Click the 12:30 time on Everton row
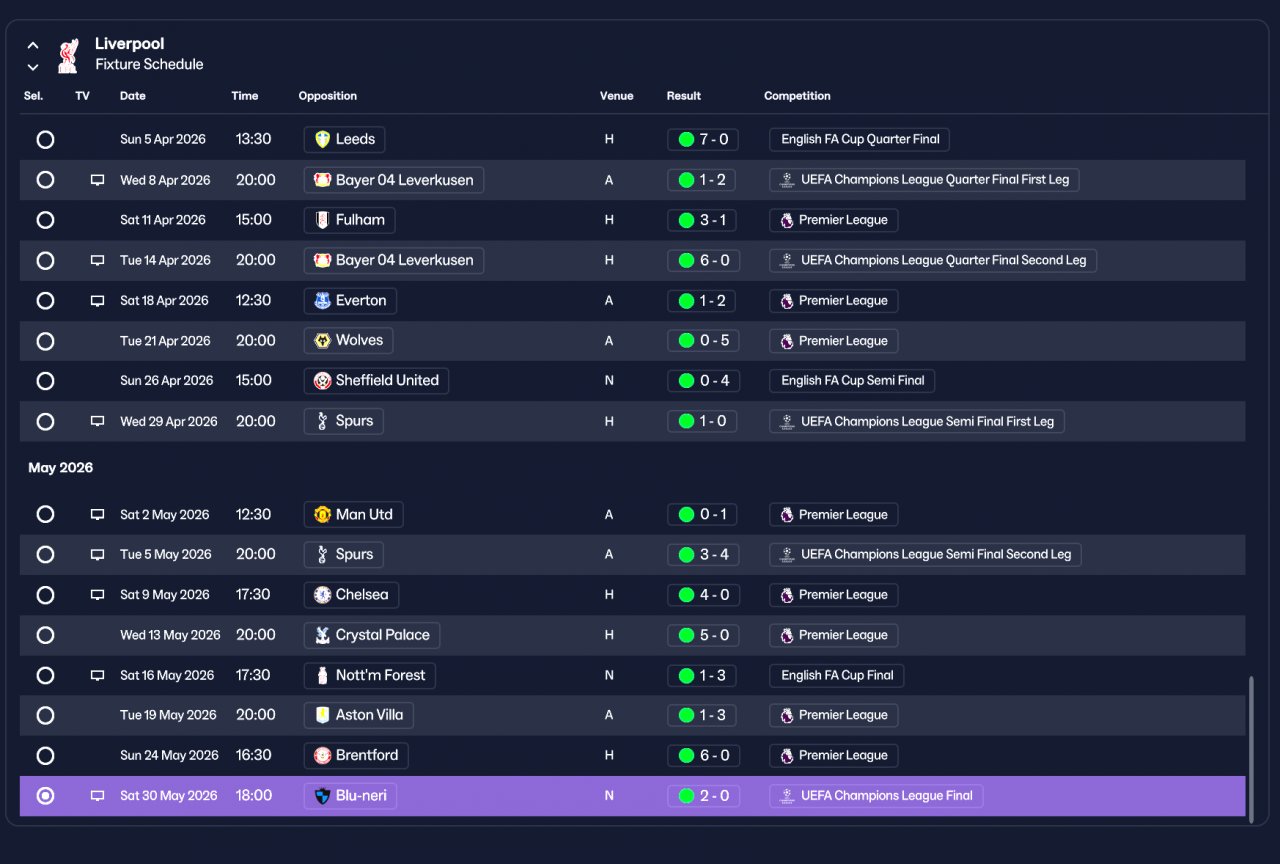Viewport: 1280px width, 864px height. point(253,300)
